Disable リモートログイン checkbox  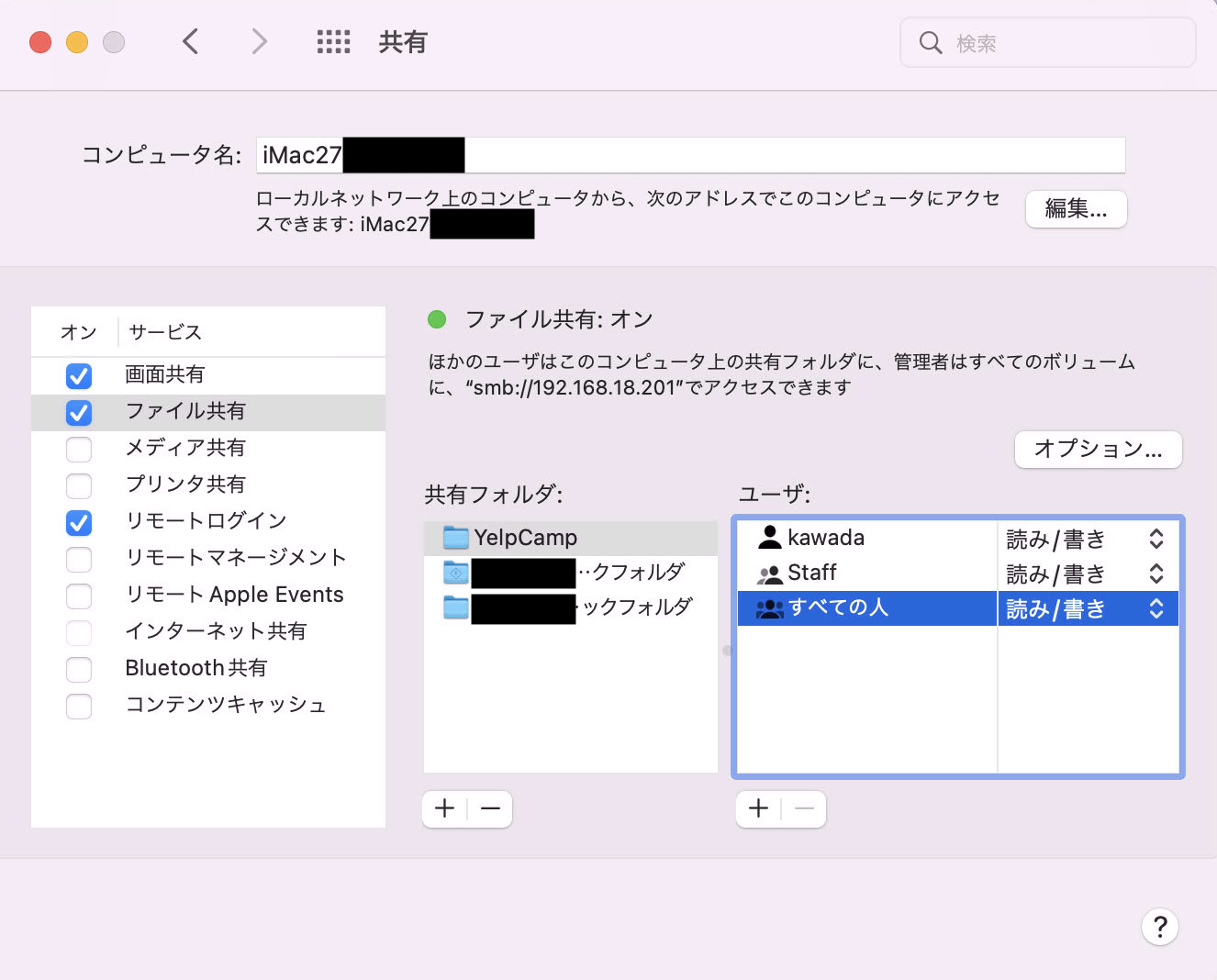click(79, 522)
